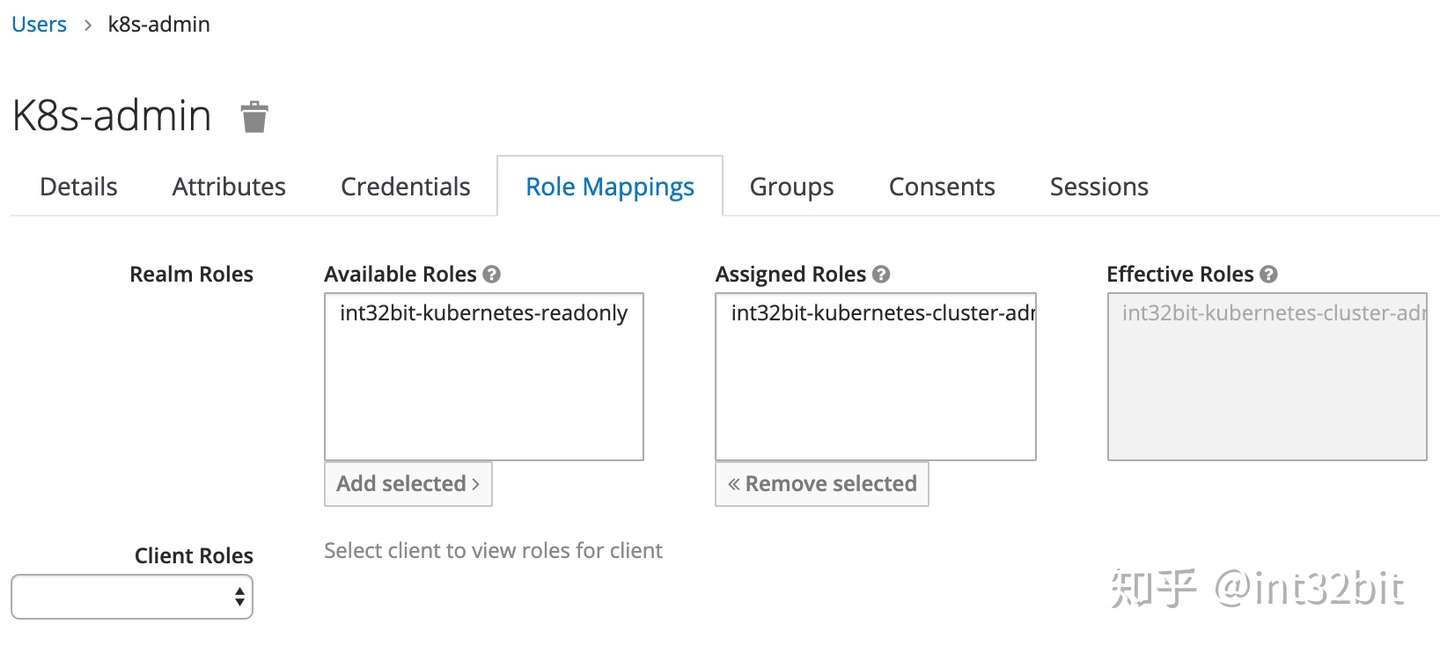1440x646 pixels.
Task: Click empty area of Available Roles listbox
Action: pos(483,400)
